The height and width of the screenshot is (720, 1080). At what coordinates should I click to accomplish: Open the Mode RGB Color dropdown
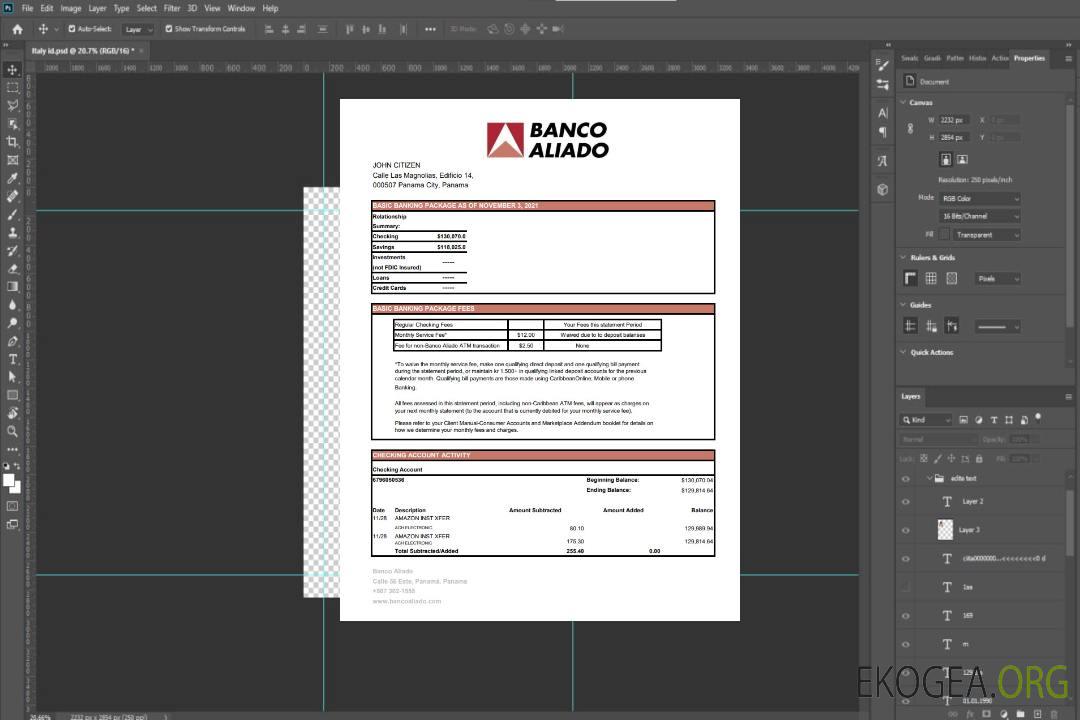[x=980, y=198]
